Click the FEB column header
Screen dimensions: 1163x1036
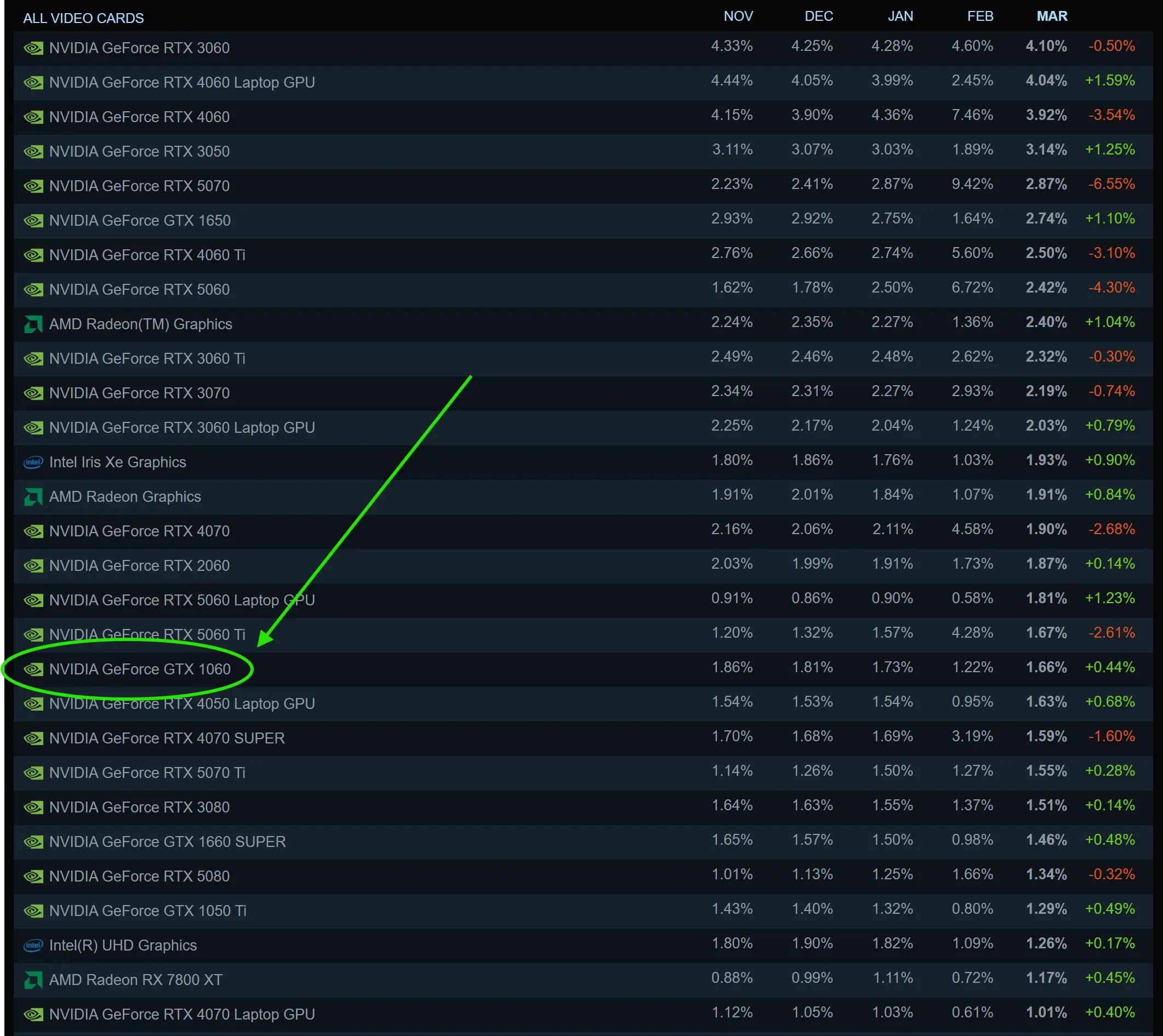[979, 16]
